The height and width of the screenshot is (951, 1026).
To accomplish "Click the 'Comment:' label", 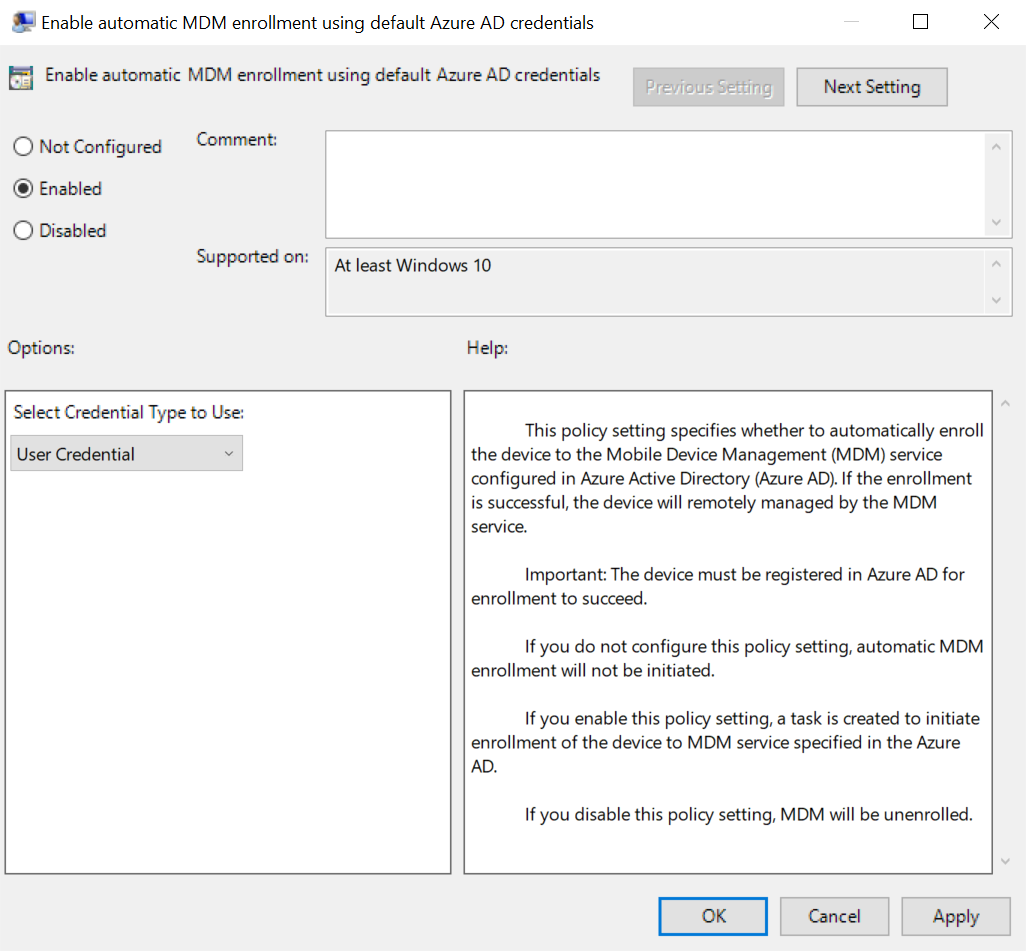I will (237, 139).
